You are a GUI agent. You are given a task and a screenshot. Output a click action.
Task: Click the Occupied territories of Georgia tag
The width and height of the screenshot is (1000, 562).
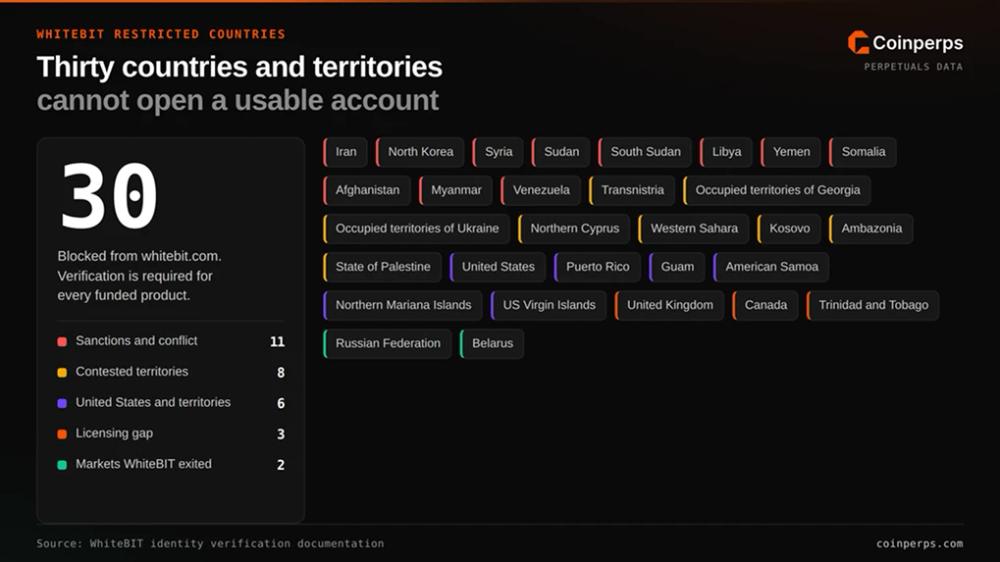point(777,190)
